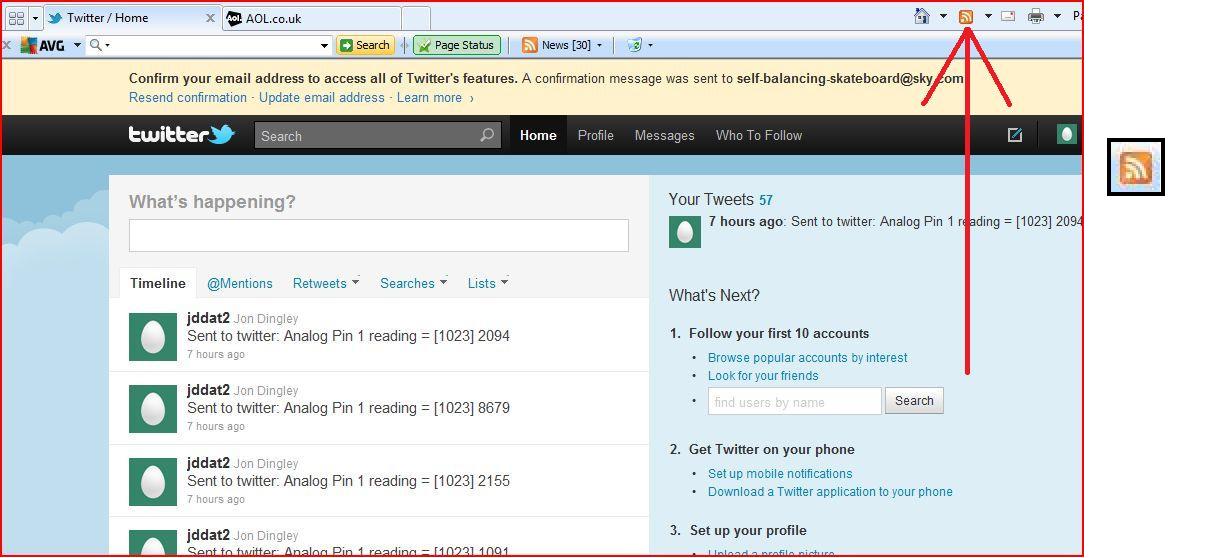Viewport: 1217px width, 558px height.
Task: Click jddat2 username on tweet ending 8679
Action: click(208, 390)
